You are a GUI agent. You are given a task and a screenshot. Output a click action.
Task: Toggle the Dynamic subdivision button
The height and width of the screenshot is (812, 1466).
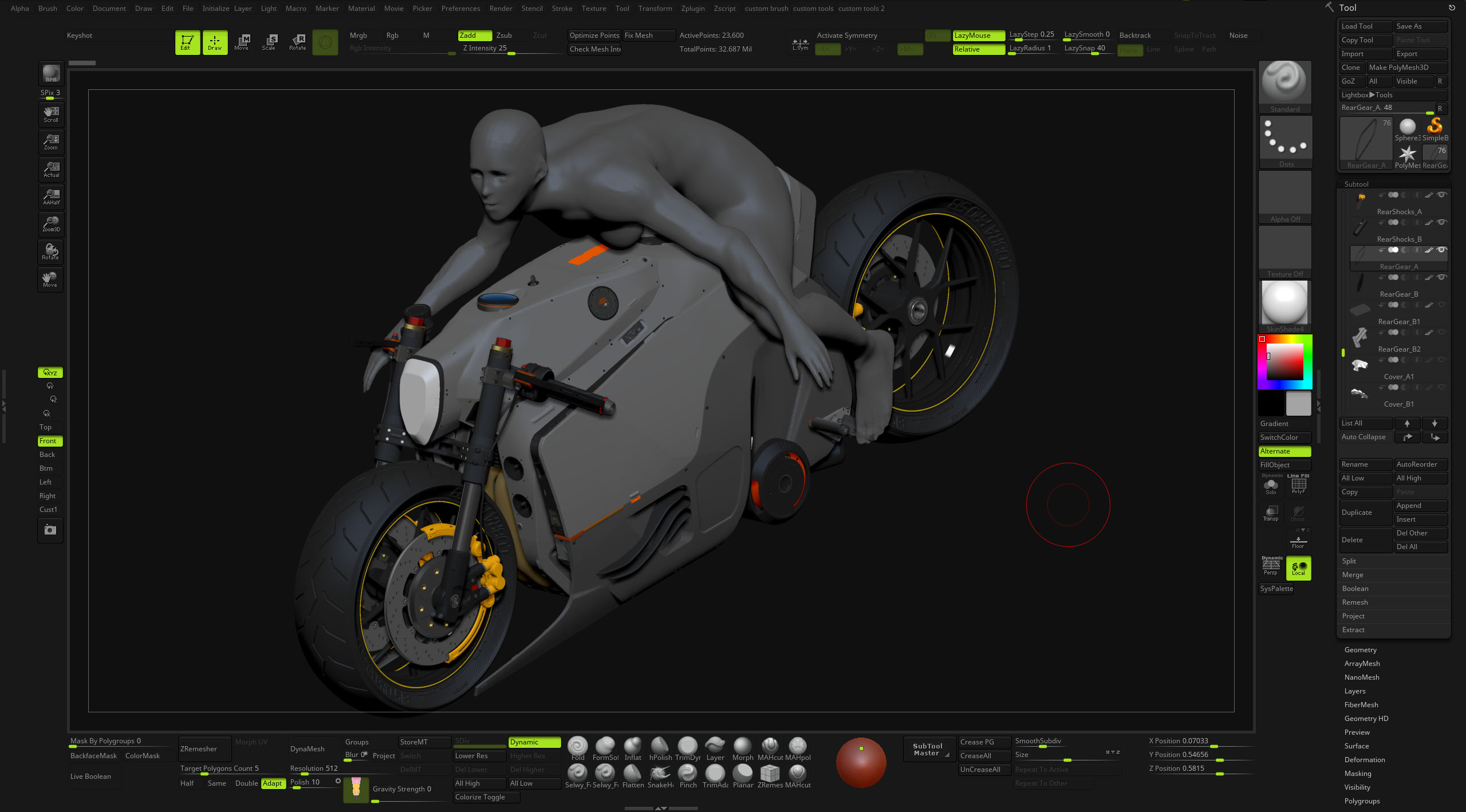pos(534,742)
